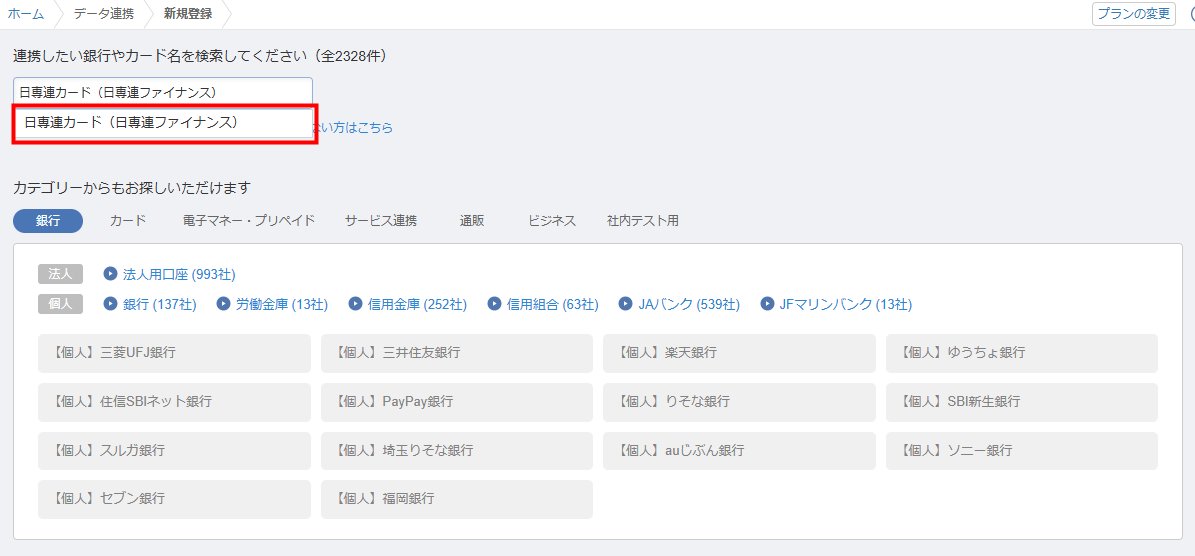Focus the bank or card search field
Image resolution: width=1195 pixels, height=556 pixels.
163,91
